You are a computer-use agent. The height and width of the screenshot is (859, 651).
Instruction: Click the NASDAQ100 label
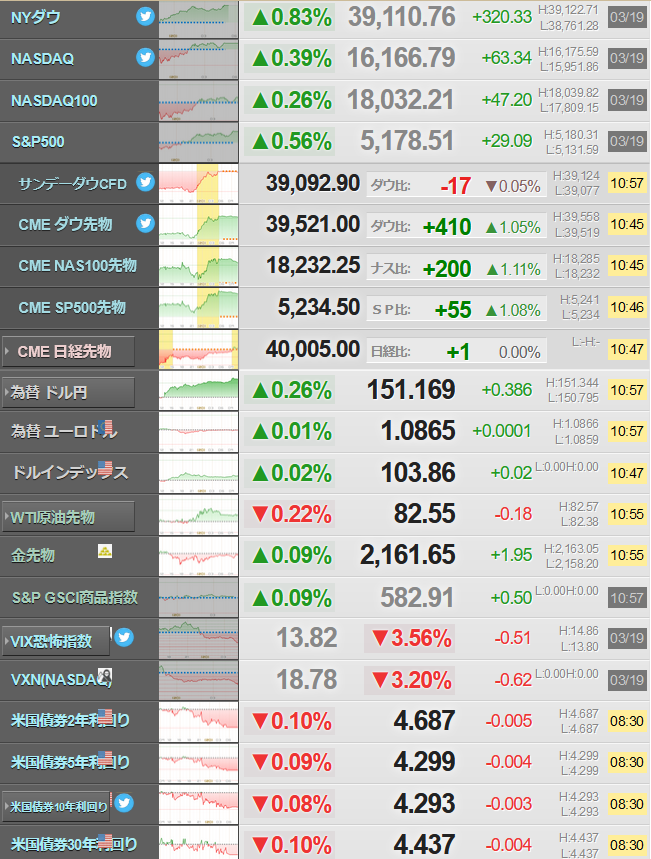(x=54, y=101)
